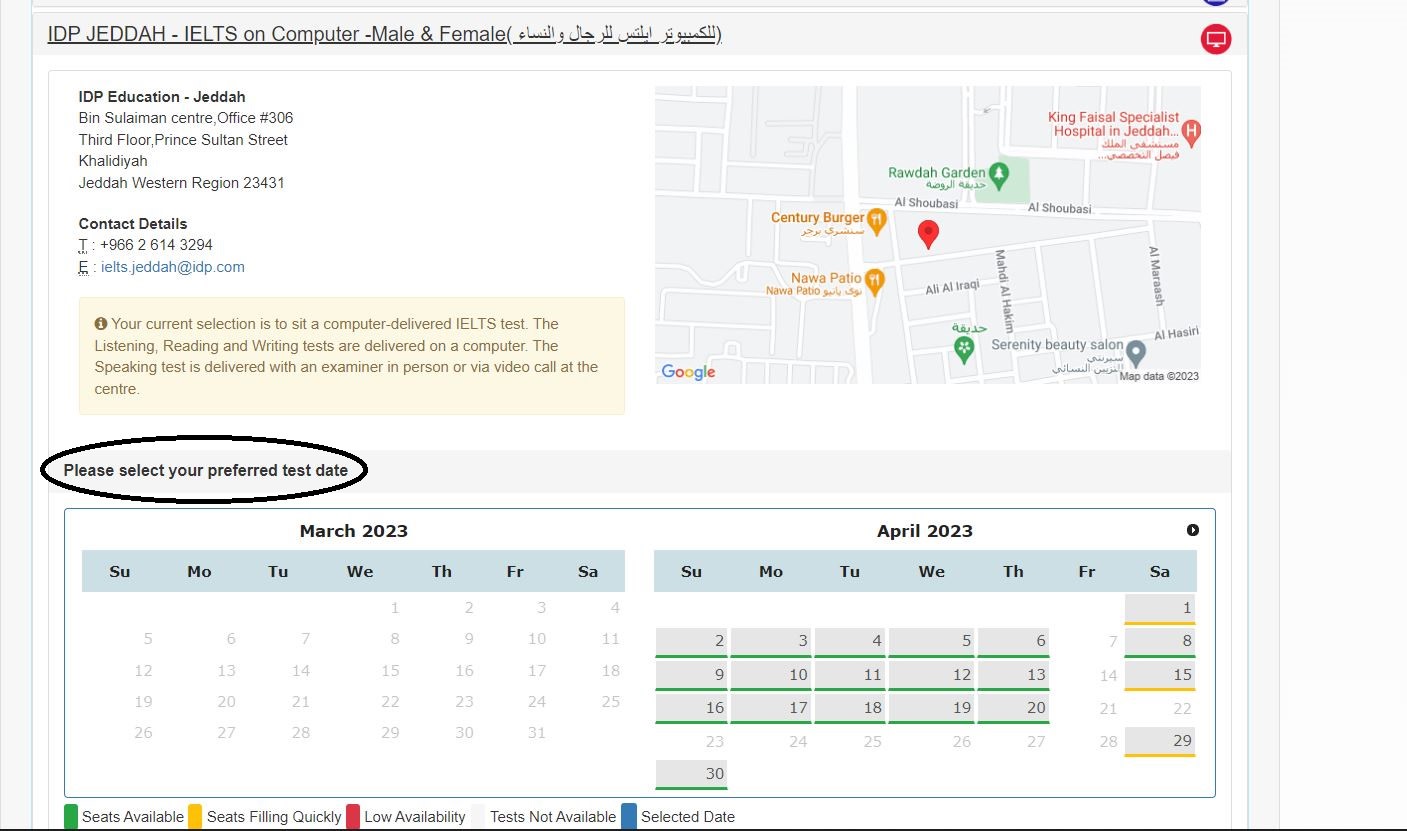Choose April 30 test date

pos(691,773)
